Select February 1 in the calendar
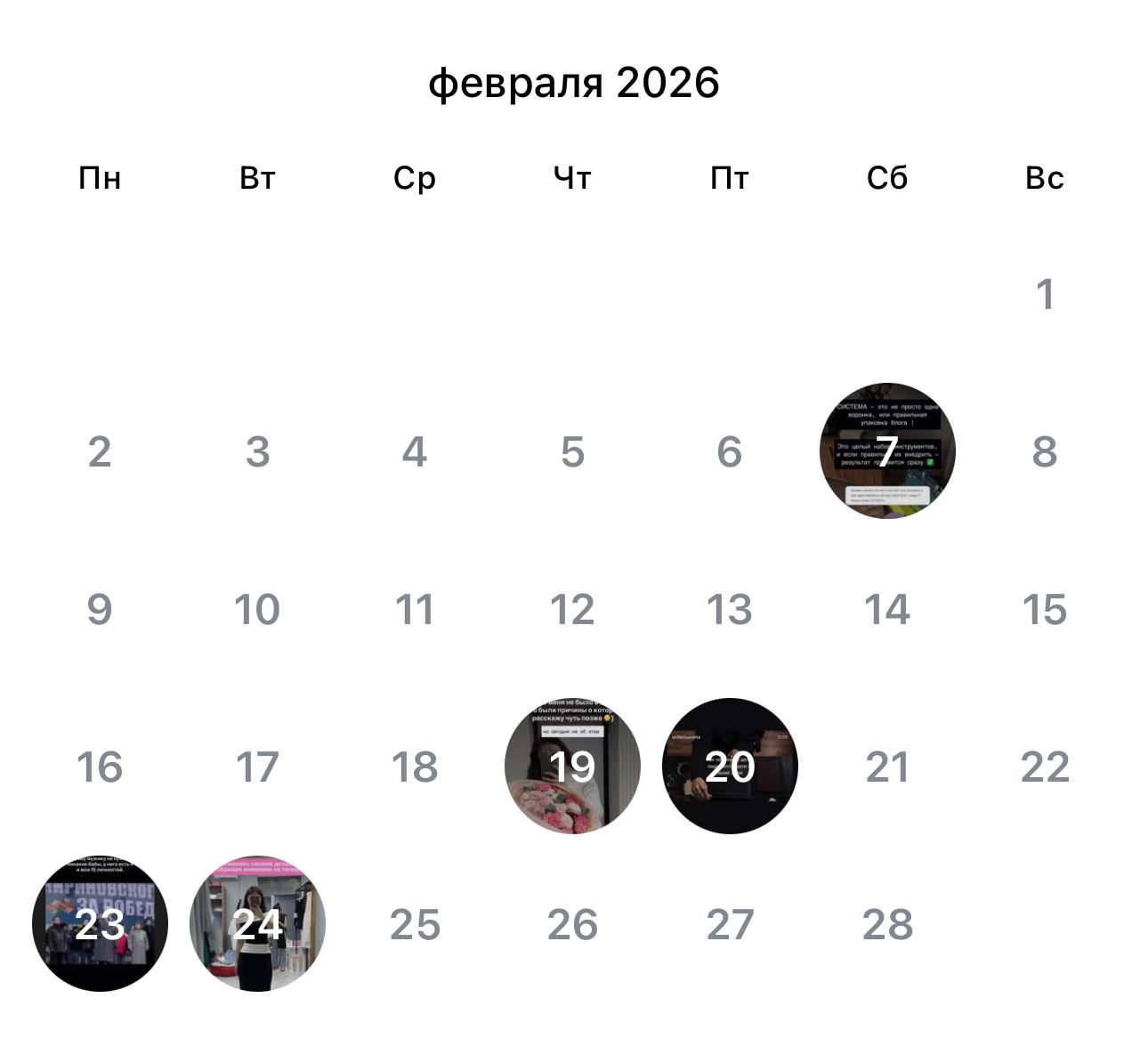 pos(1046,294)
